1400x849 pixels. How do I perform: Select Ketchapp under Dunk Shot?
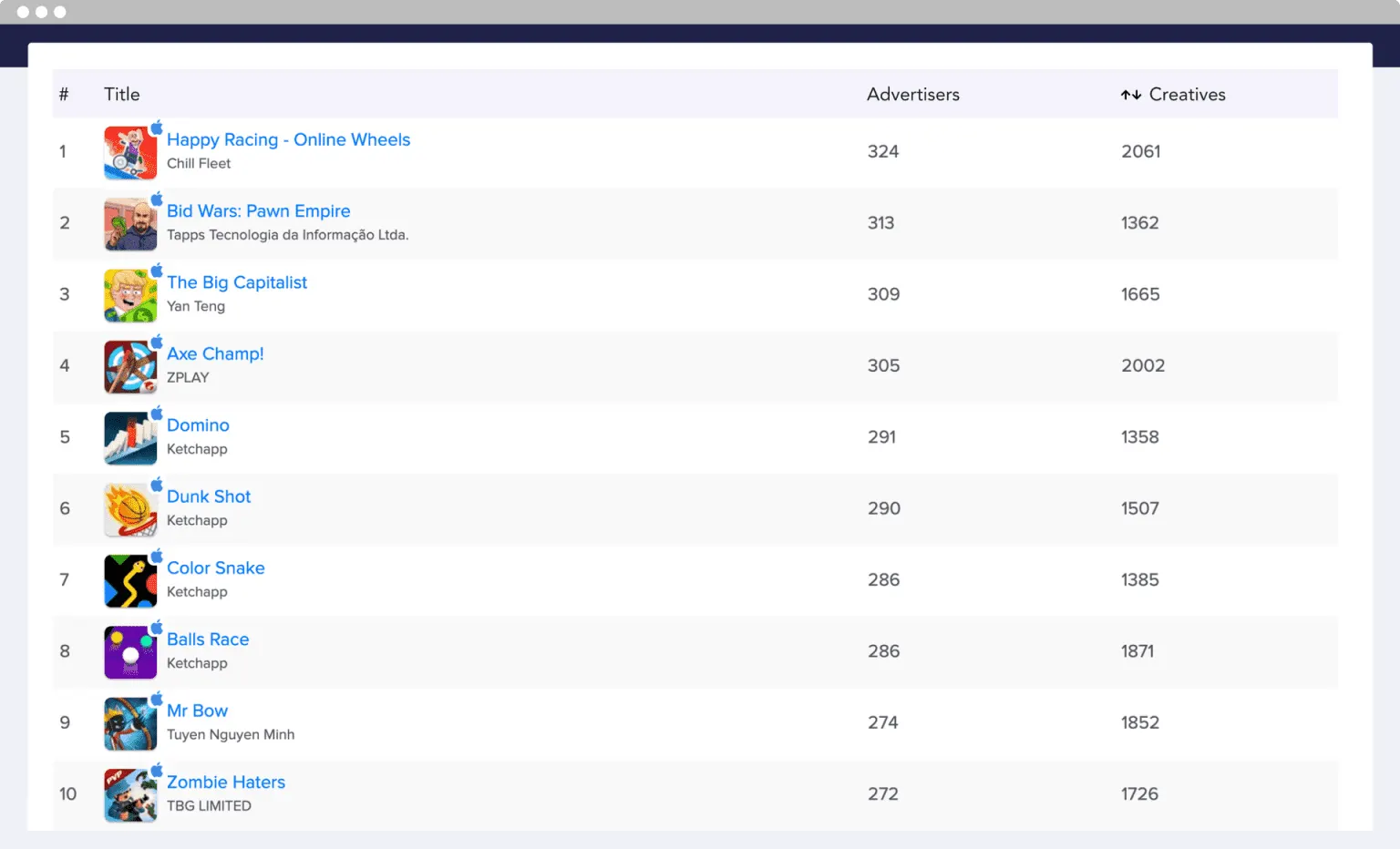point(197,520)
